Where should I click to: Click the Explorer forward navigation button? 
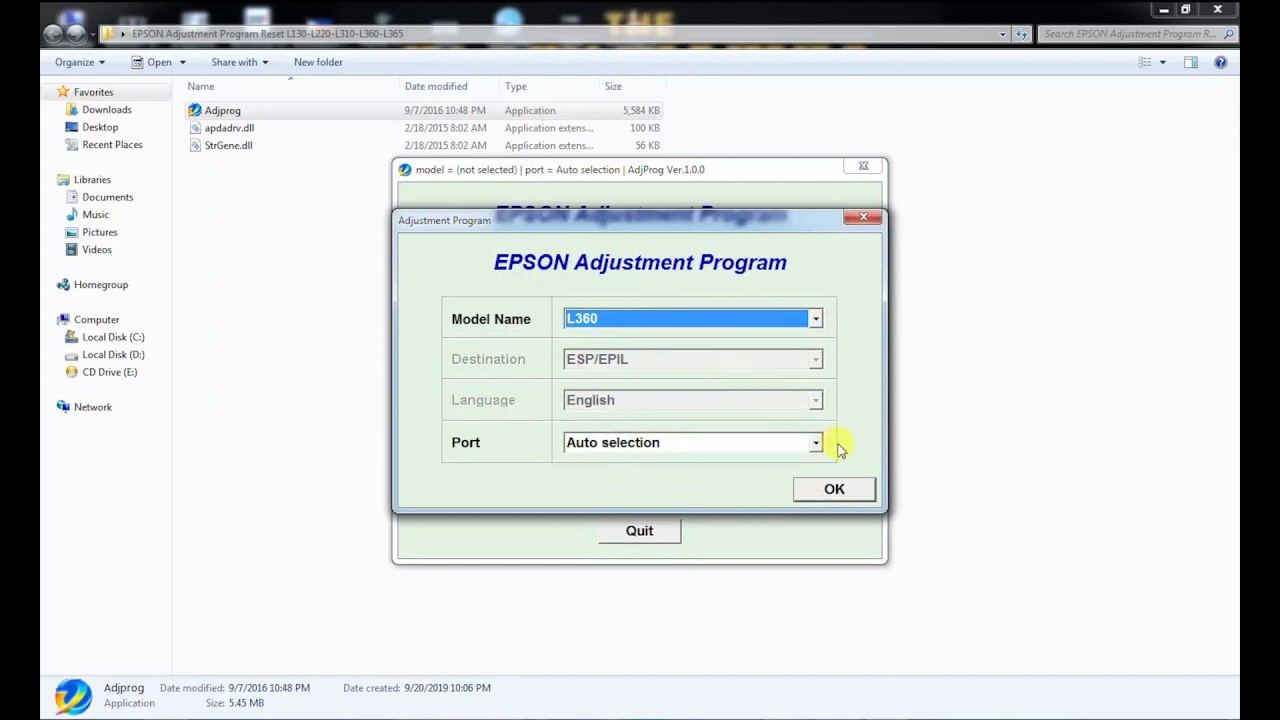pos(76,34)
